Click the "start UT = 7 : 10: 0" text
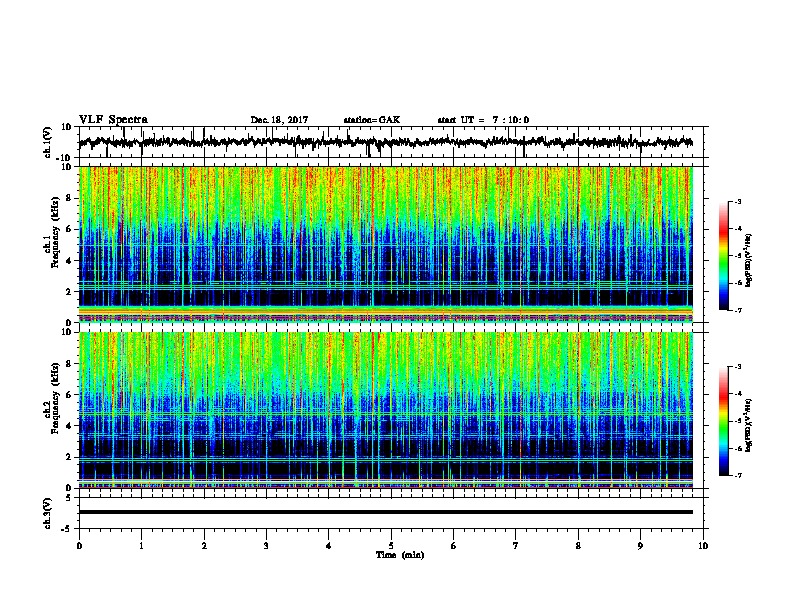 coord(483,120)
